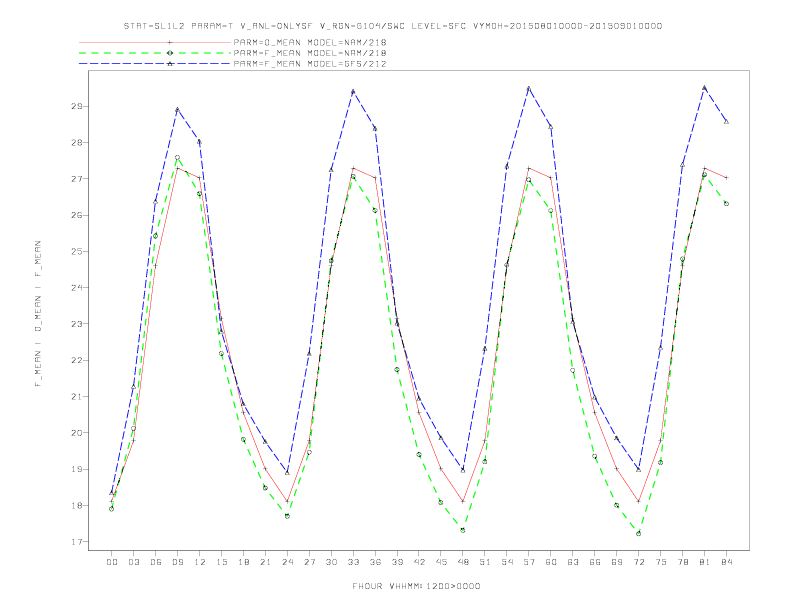Image resolution: width=792 pixels, height=612 pixels.
Task: Click the green legend line circle marker
Action: (x=170, y=53)
